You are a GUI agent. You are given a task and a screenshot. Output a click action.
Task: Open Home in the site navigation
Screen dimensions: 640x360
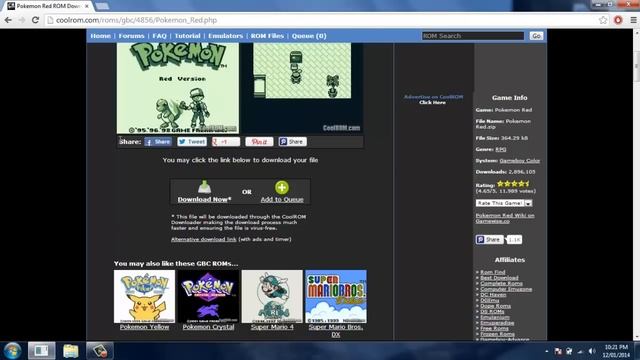[x=100, y=36]
